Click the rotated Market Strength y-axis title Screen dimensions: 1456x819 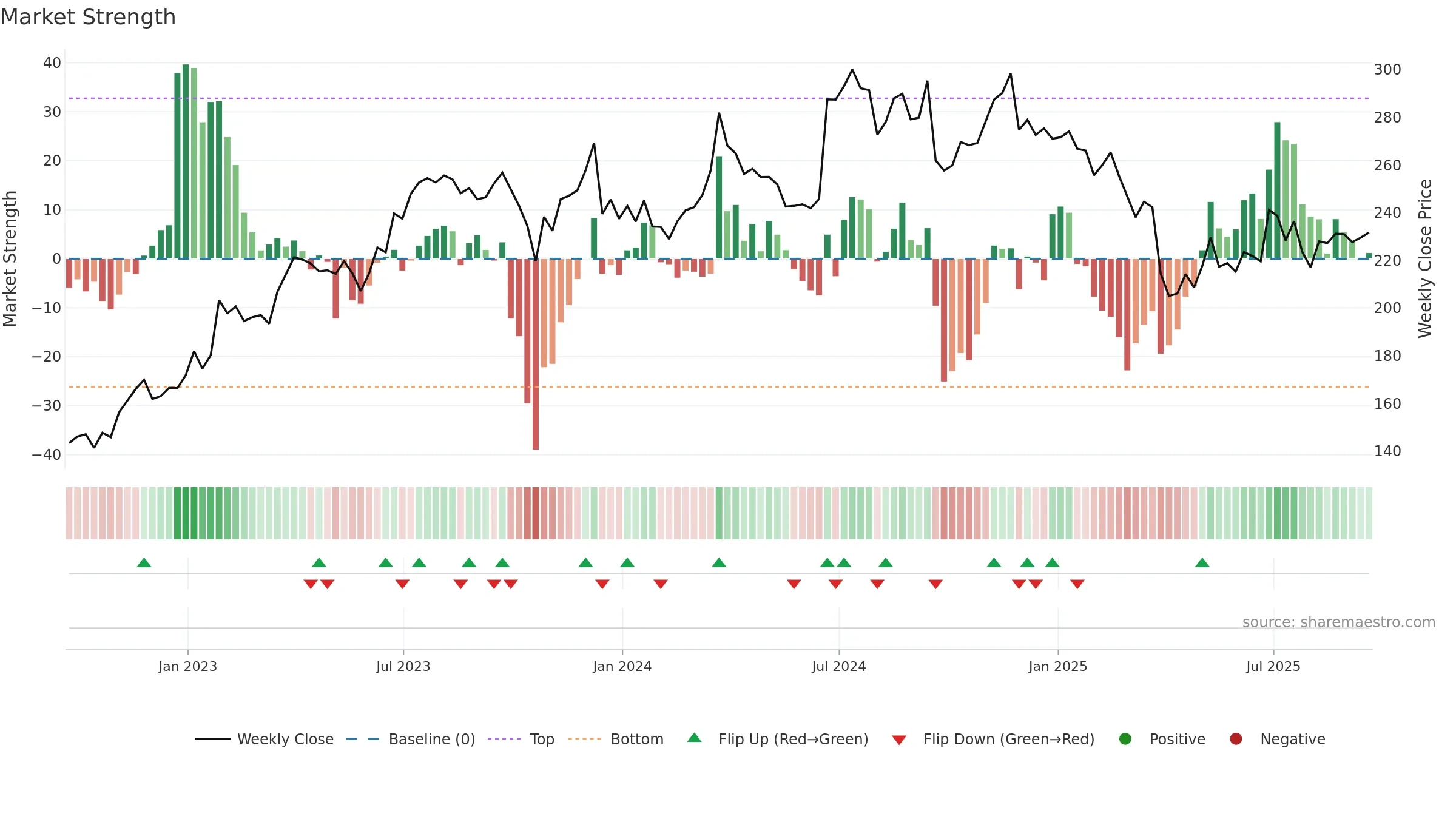[10, 259]
